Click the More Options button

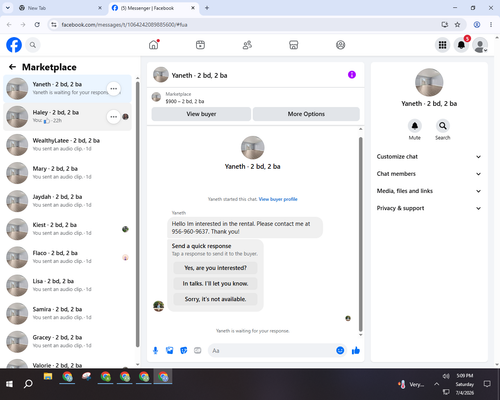[306, 114]
